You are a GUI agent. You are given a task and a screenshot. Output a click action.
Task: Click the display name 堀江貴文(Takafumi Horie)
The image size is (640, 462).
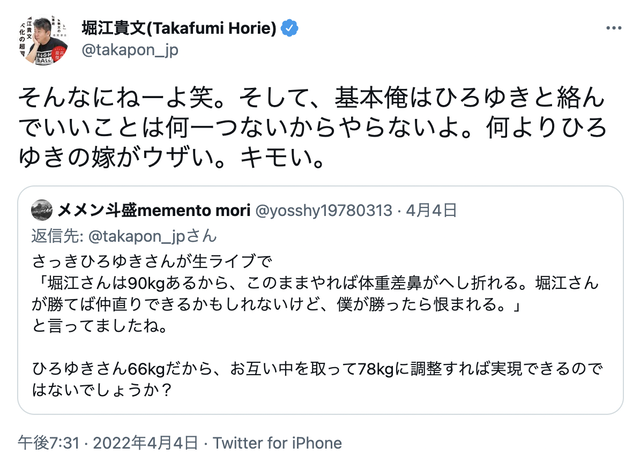pos(179,28)
